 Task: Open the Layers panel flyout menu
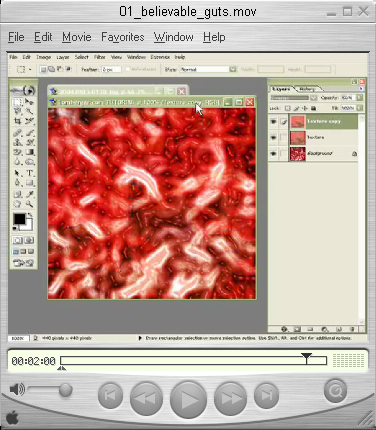(x=361, y=89)
